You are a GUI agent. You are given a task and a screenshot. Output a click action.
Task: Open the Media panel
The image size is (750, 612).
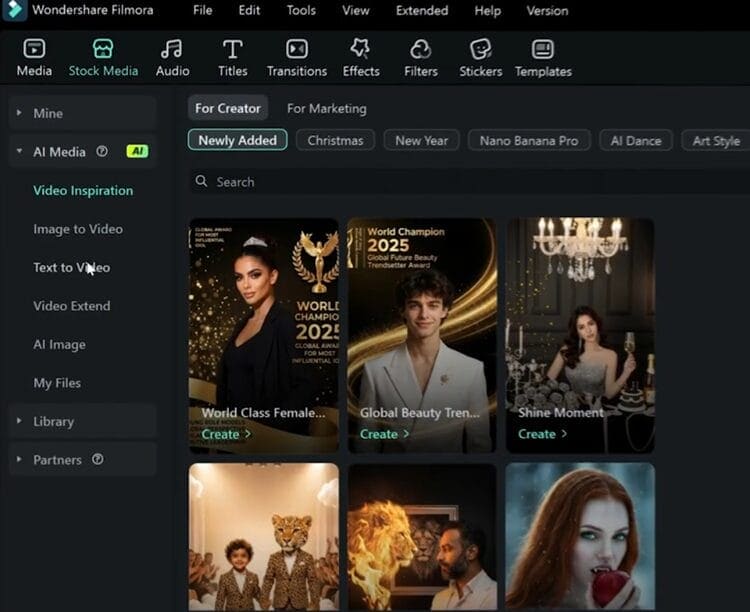[34, 58]
